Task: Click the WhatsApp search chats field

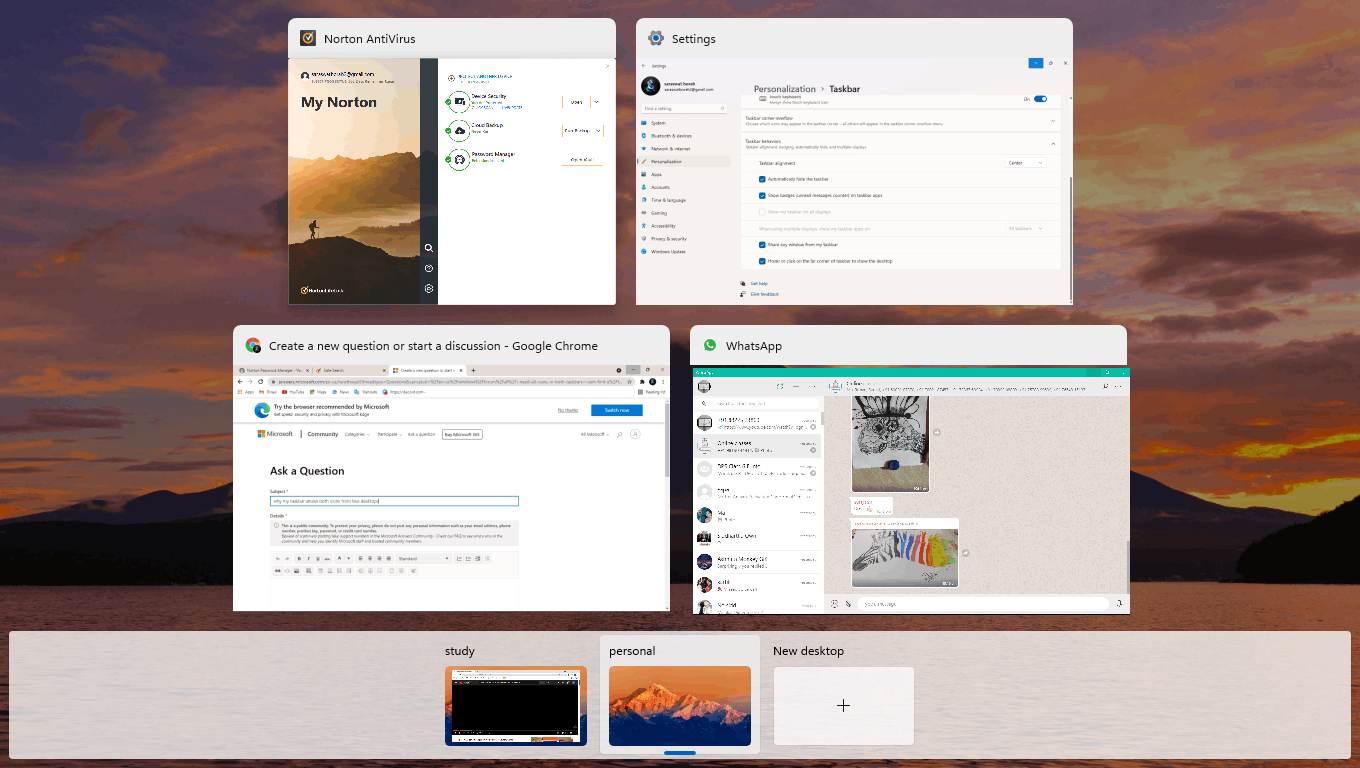Action: [x=758, y=405]
